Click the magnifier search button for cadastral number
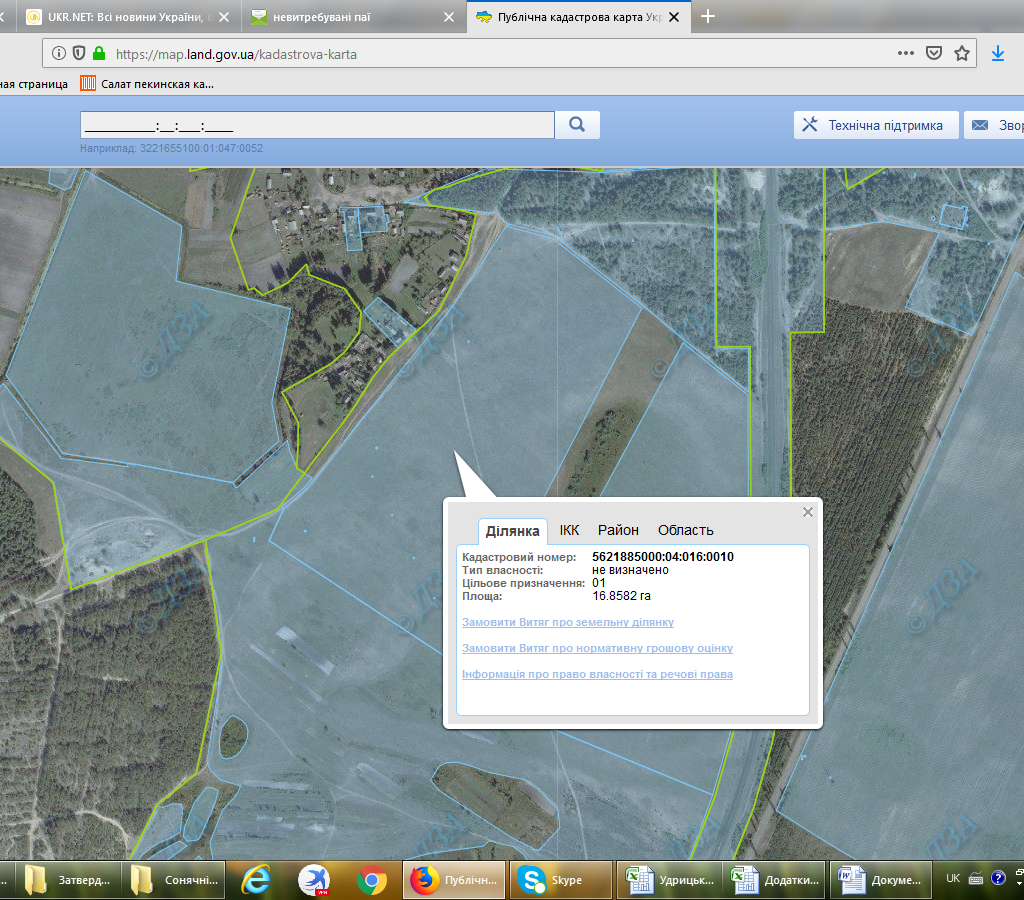The height and width of the screenshot is (900, 1024). (x=577, y=125)
